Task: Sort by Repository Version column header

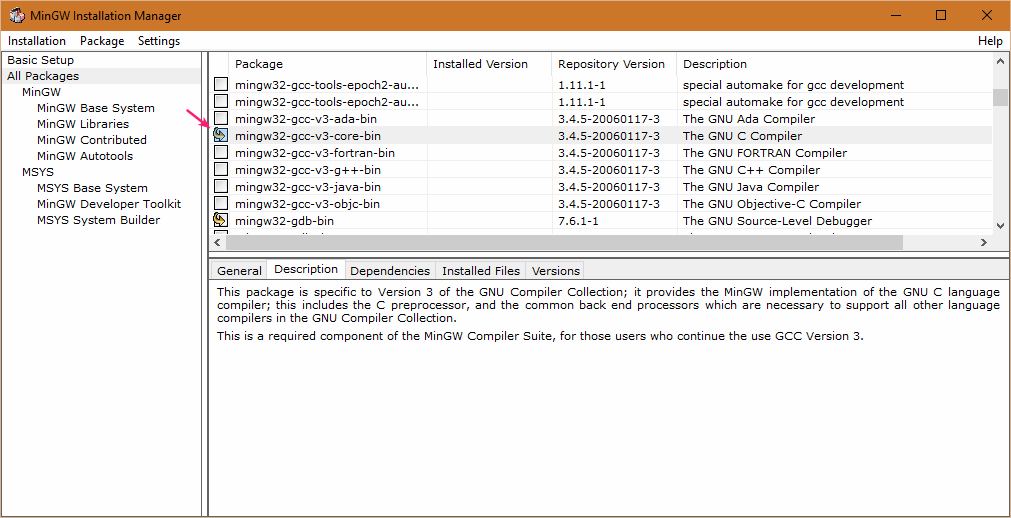Action: click(x=611, y=64)
